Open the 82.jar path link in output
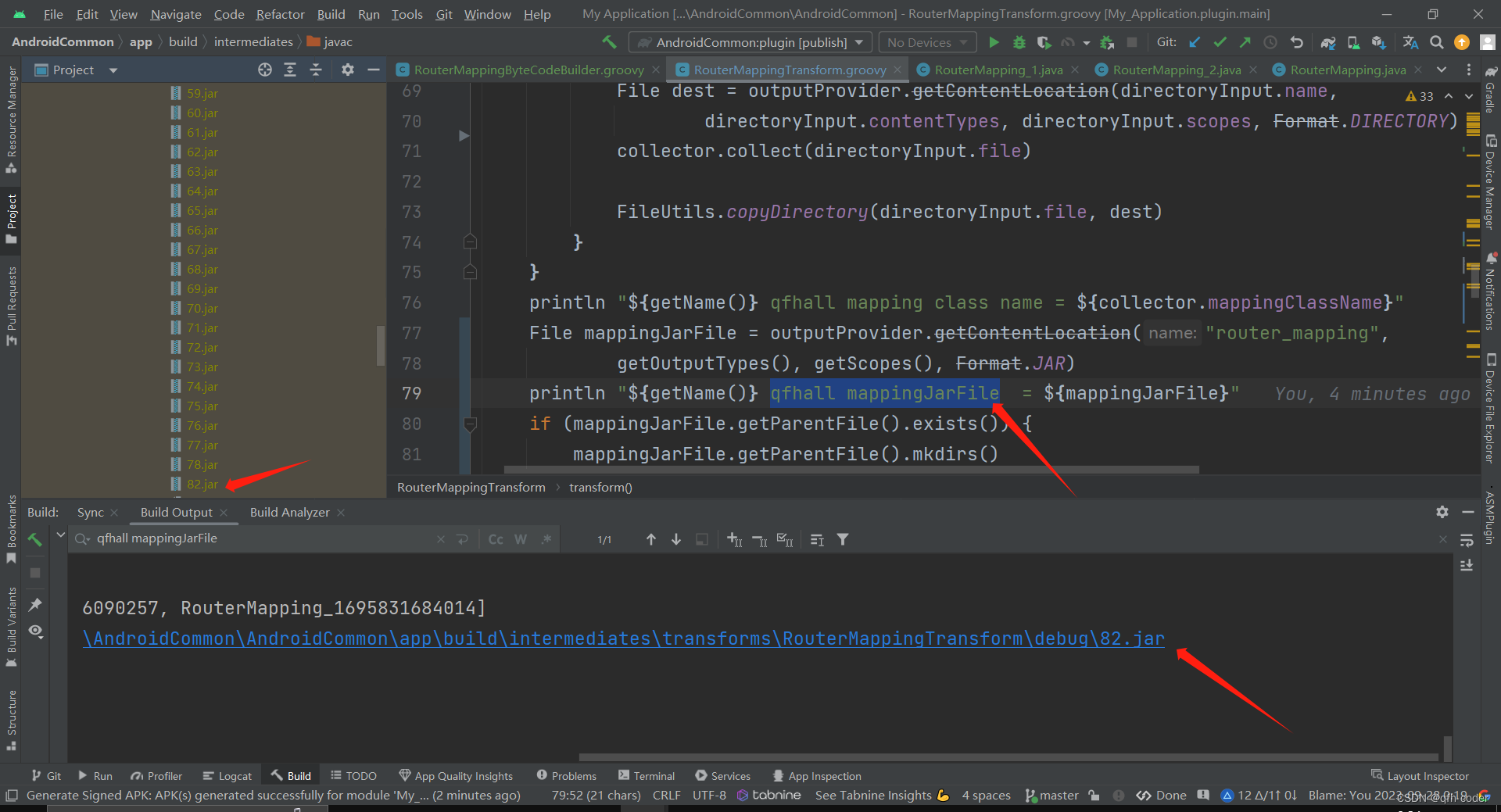This screenshot has height=812, width=1501. (x=624, y=639)
